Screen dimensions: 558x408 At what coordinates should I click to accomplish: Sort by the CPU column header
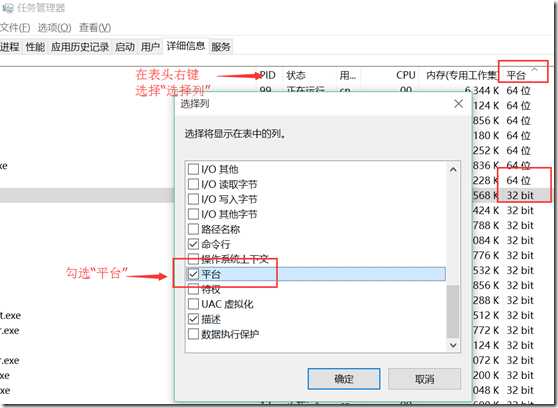406,75
